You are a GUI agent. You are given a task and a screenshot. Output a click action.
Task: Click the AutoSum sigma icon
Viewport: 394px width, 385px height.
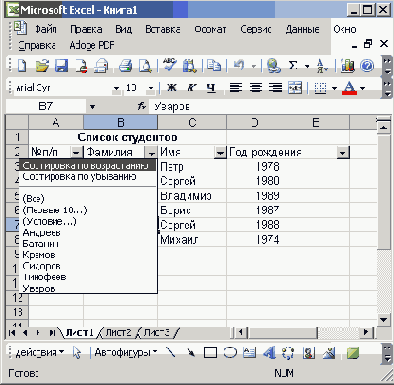pos(293,65)
